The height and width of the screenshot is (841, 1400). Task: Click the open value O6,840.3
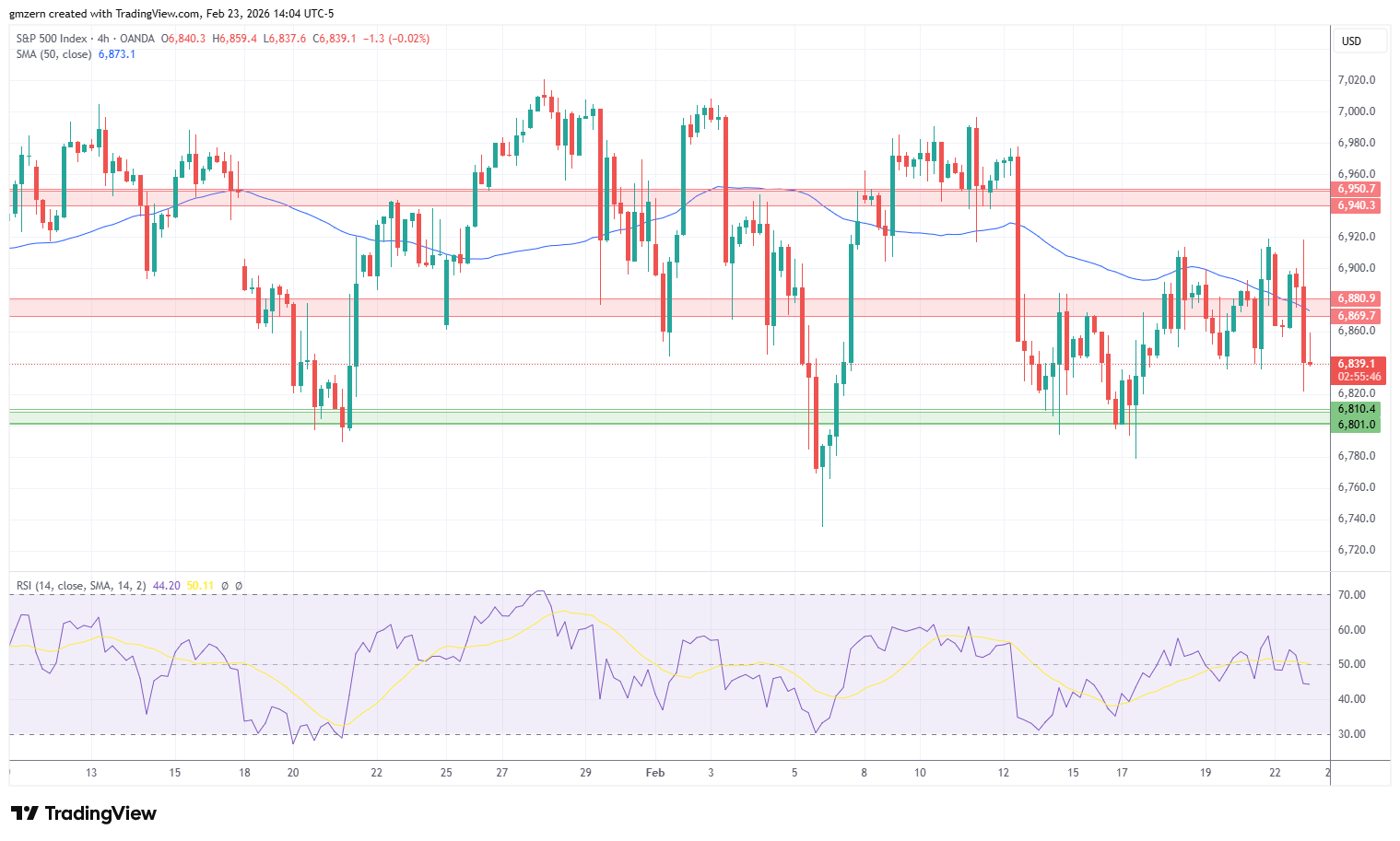click(x=184, y=39)
